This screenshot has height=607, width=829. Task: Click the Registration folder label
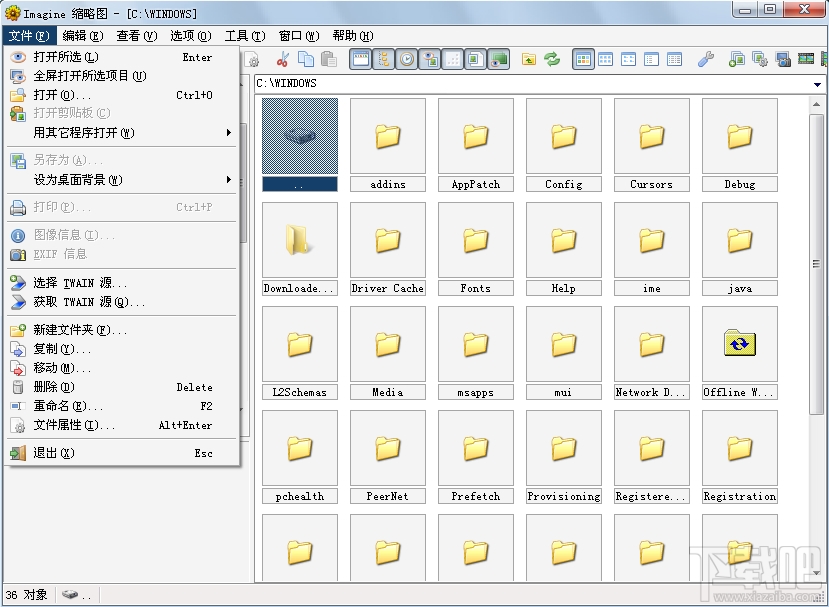click(x=740, y=496)
